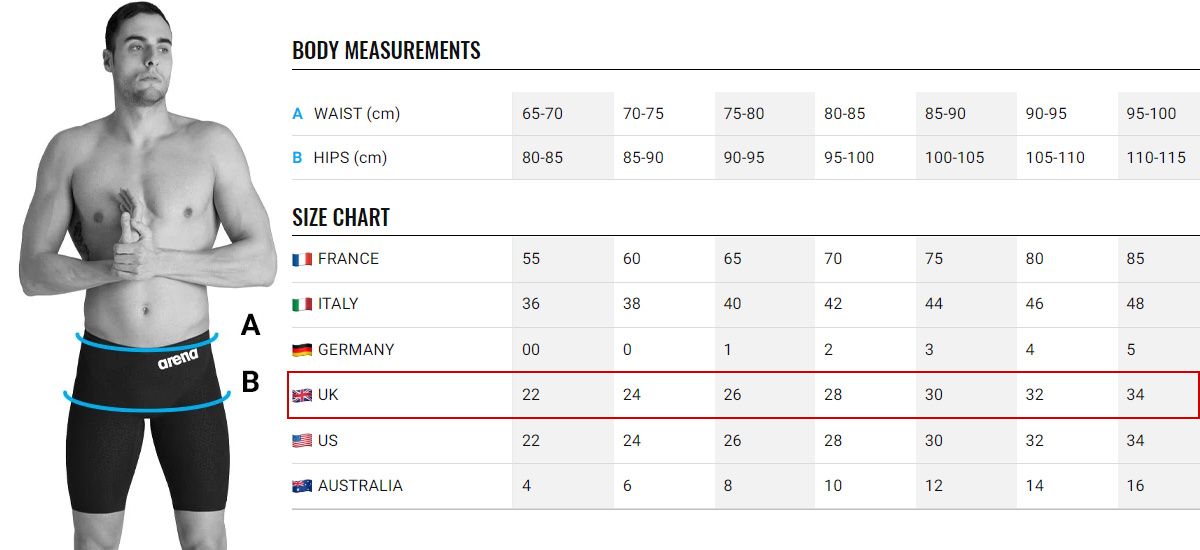Click the Size Chart heading

(x=341, y=217)
